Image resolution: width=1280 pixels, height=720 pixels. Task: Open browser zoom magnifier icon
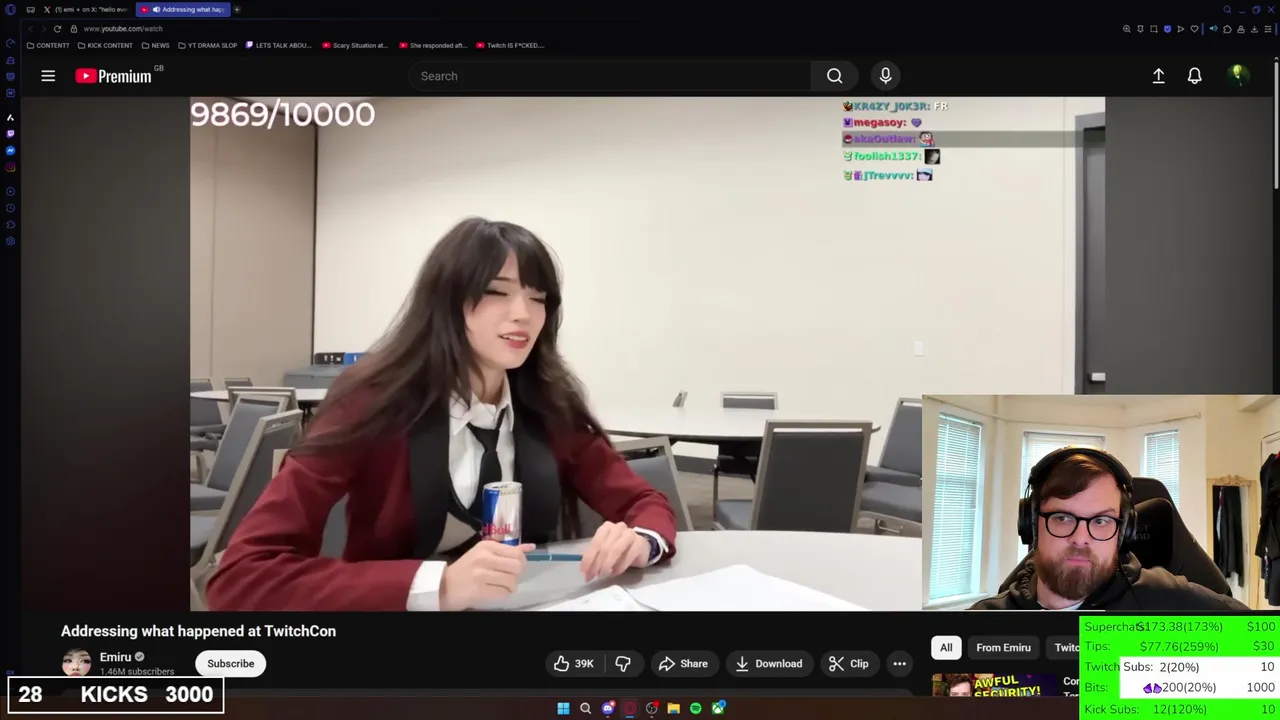coord(1127,29)
